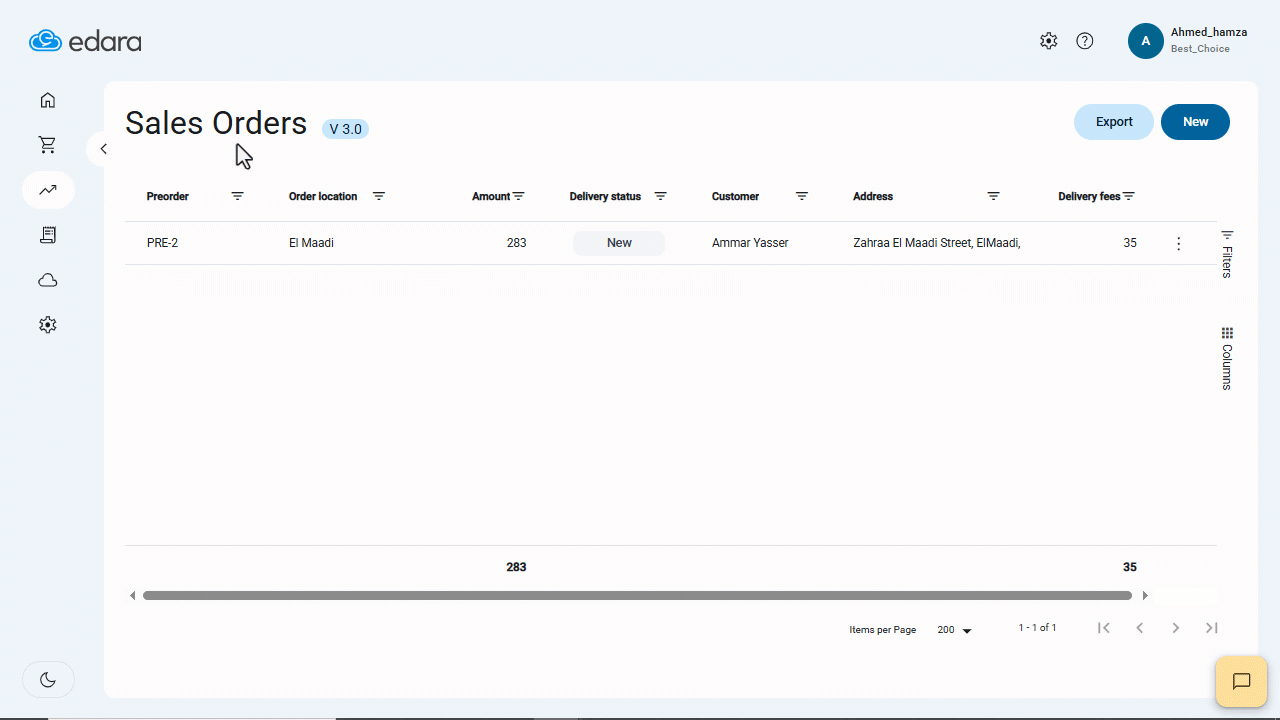This screenshot has height=720, width=1280.
Task: Open the Amount column filter icon
Action: pyautogui.click(x=519, y=196)
